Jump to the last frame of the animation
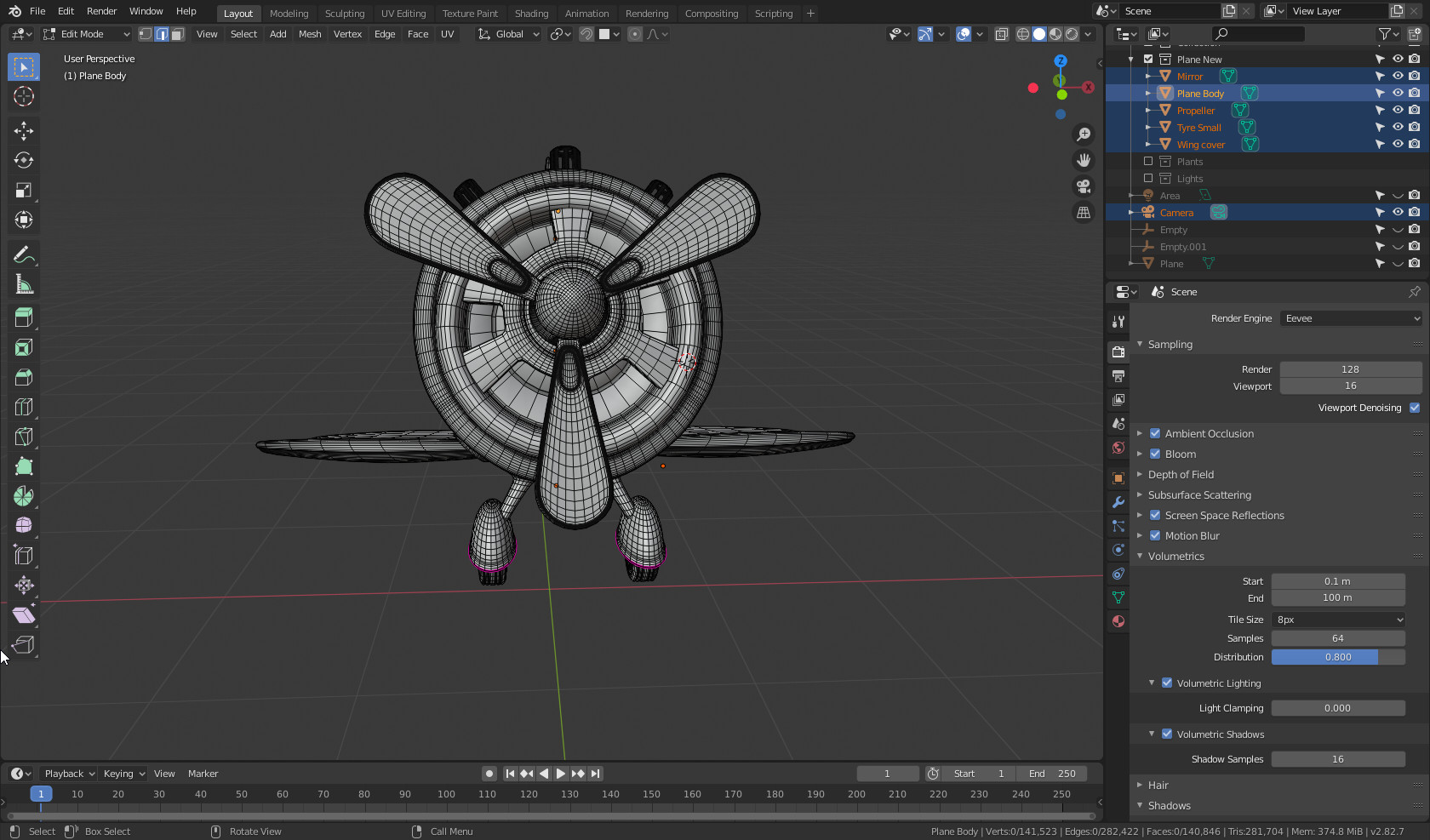This screenshot has height=840, width=1430. point(595,774)
